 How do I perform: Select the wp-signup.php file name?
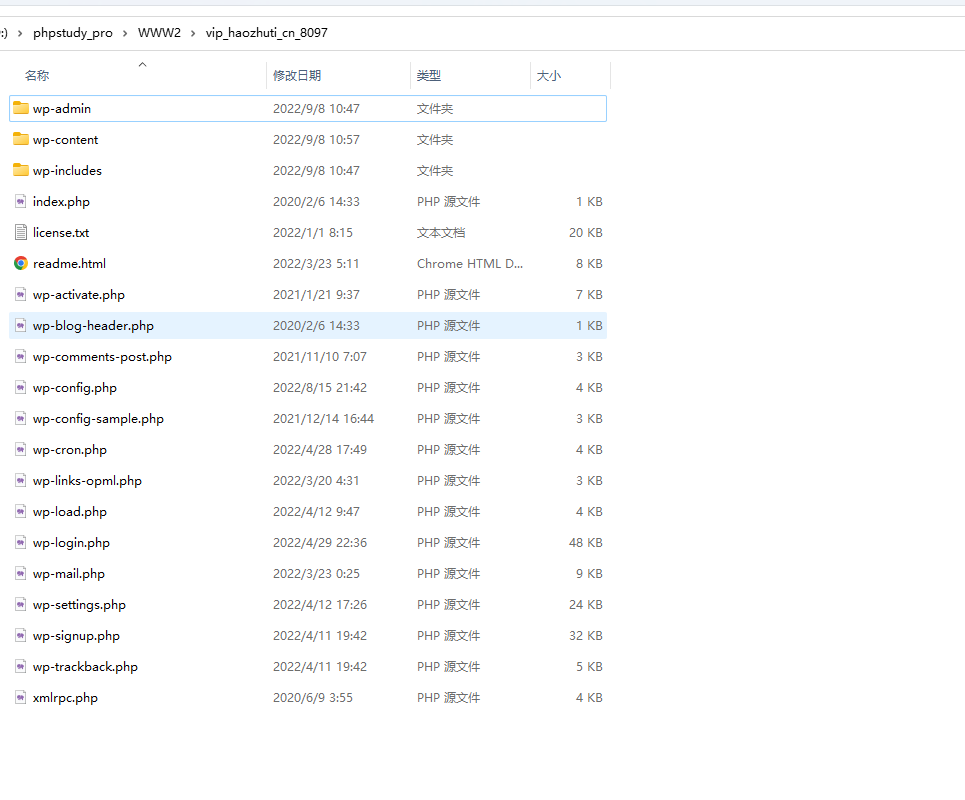[x=76, y=636]
